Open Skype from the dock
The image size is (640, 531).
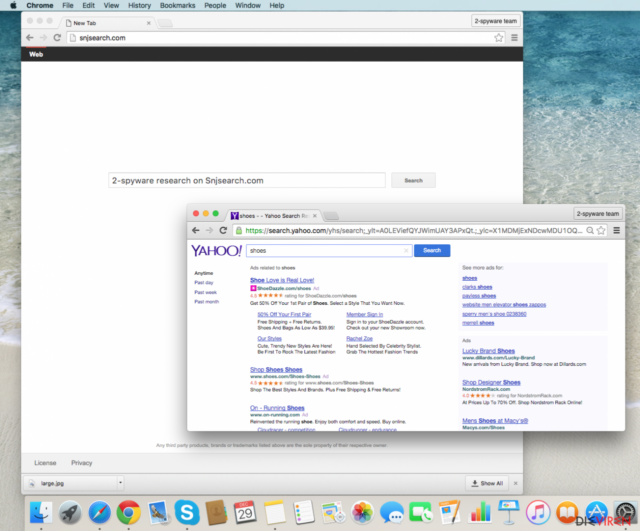point(187,512)
